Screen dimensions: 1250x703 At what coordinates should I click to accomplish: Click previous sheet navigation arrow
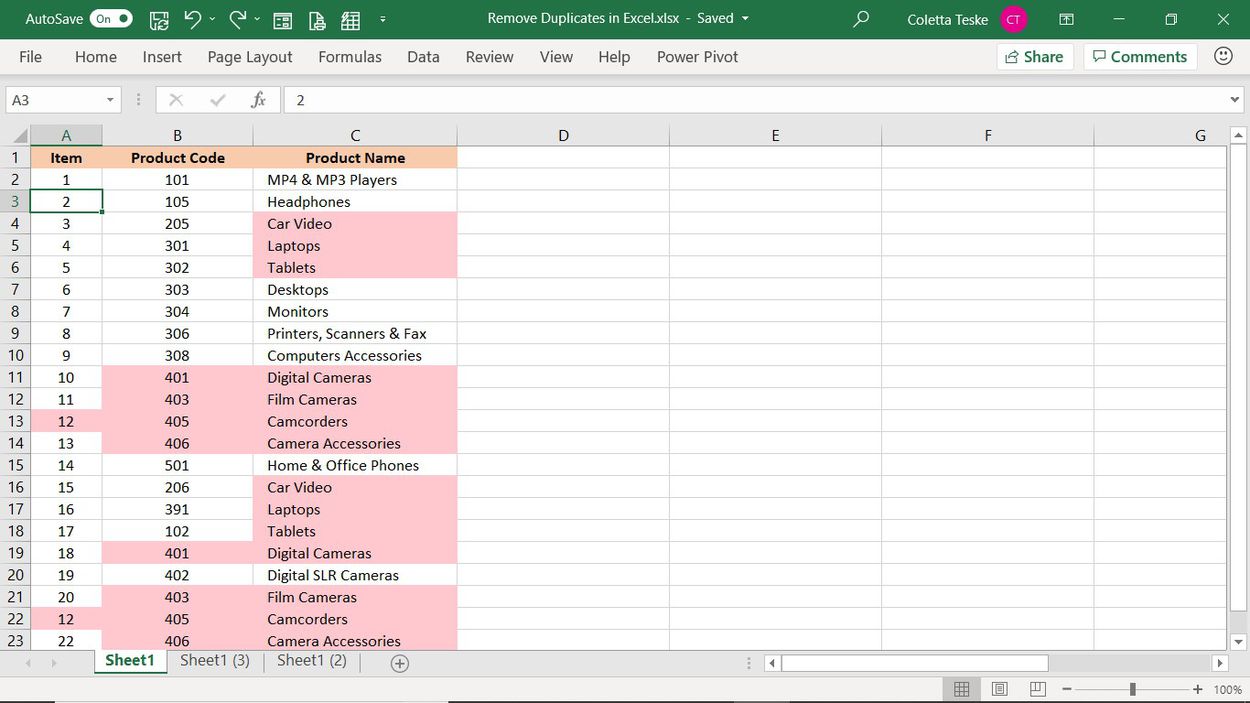(x=28, y=663)
